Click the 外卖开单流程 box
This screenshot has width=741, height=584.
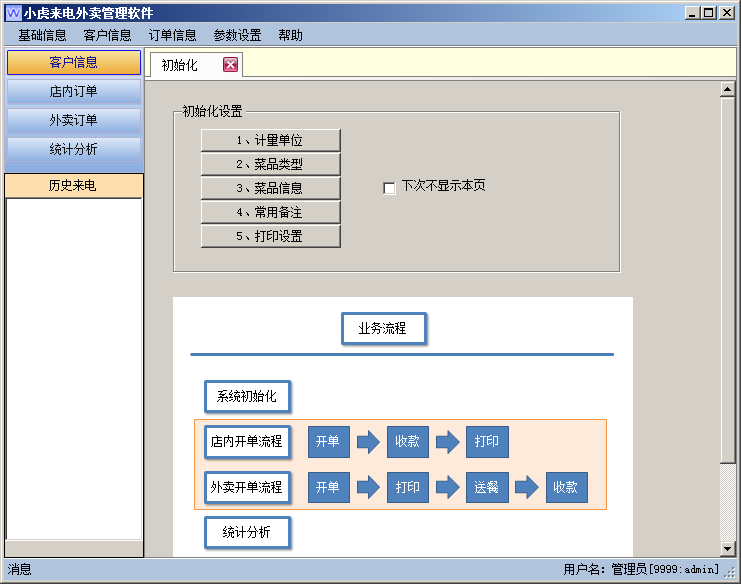(x=247, y=487)
